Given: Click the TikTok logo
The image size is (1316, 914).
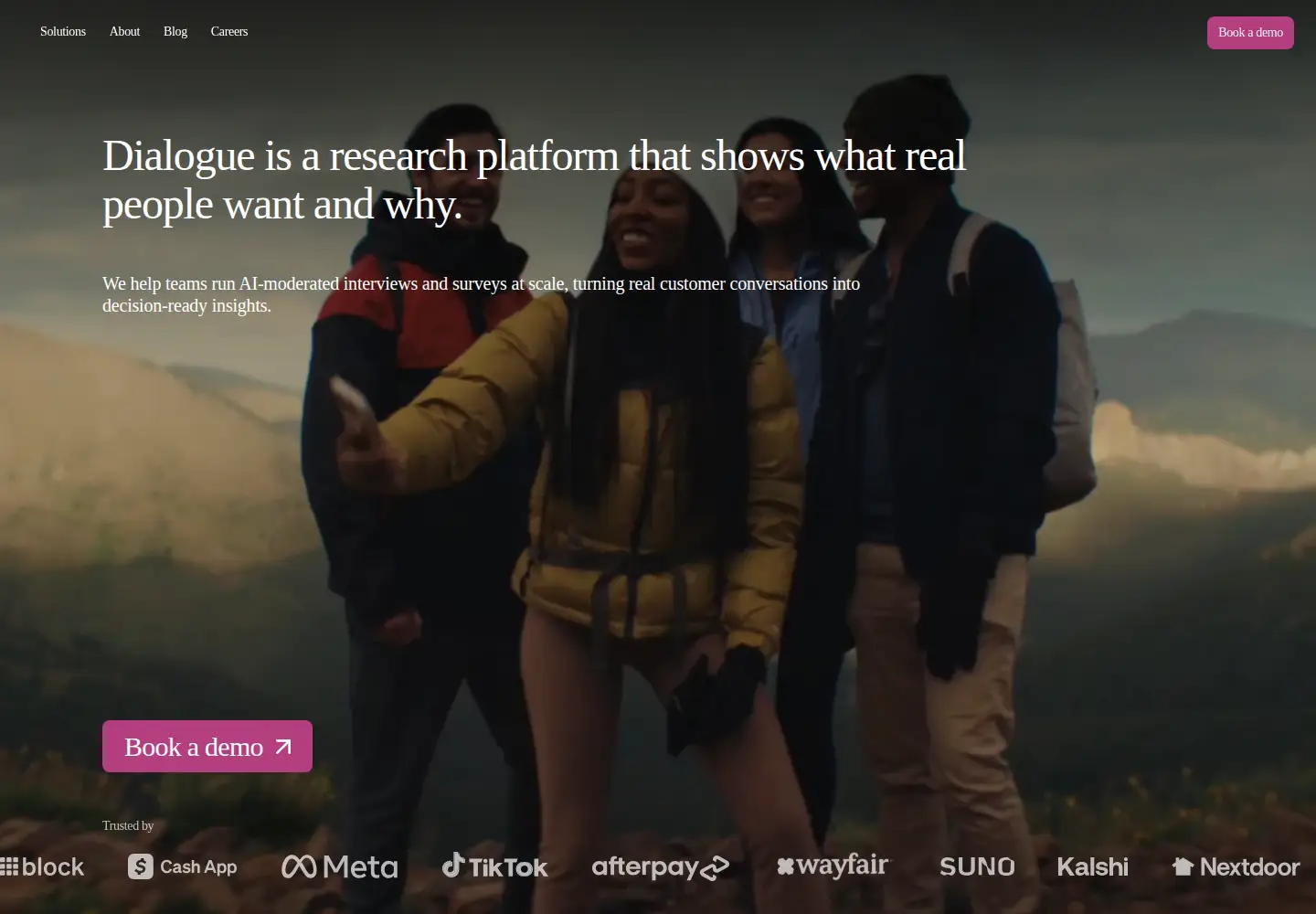Looking at the screenshot, I should (x=495, y=866).
